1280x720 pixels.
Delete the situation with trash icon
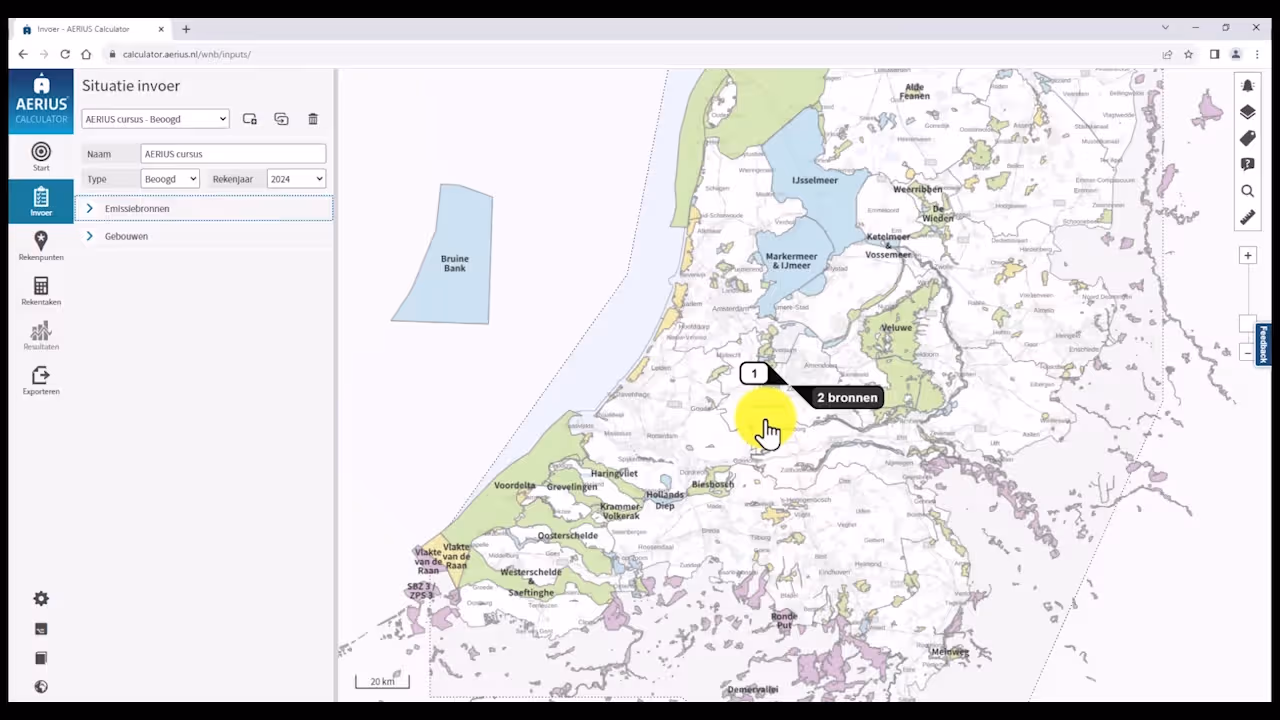pyautogui.click(x=313, y=119)
